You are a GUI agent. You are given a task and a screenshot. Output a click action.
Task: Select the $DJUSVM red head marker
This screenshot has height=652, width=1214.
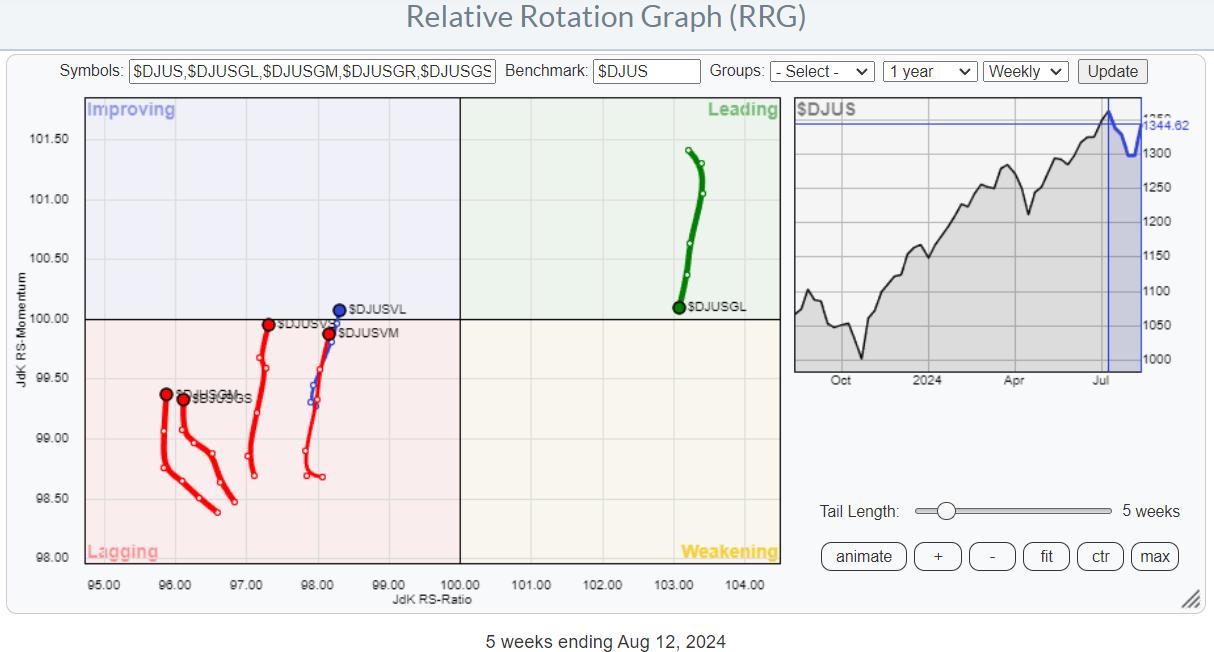pyautogui.click(x=329, y=334)
